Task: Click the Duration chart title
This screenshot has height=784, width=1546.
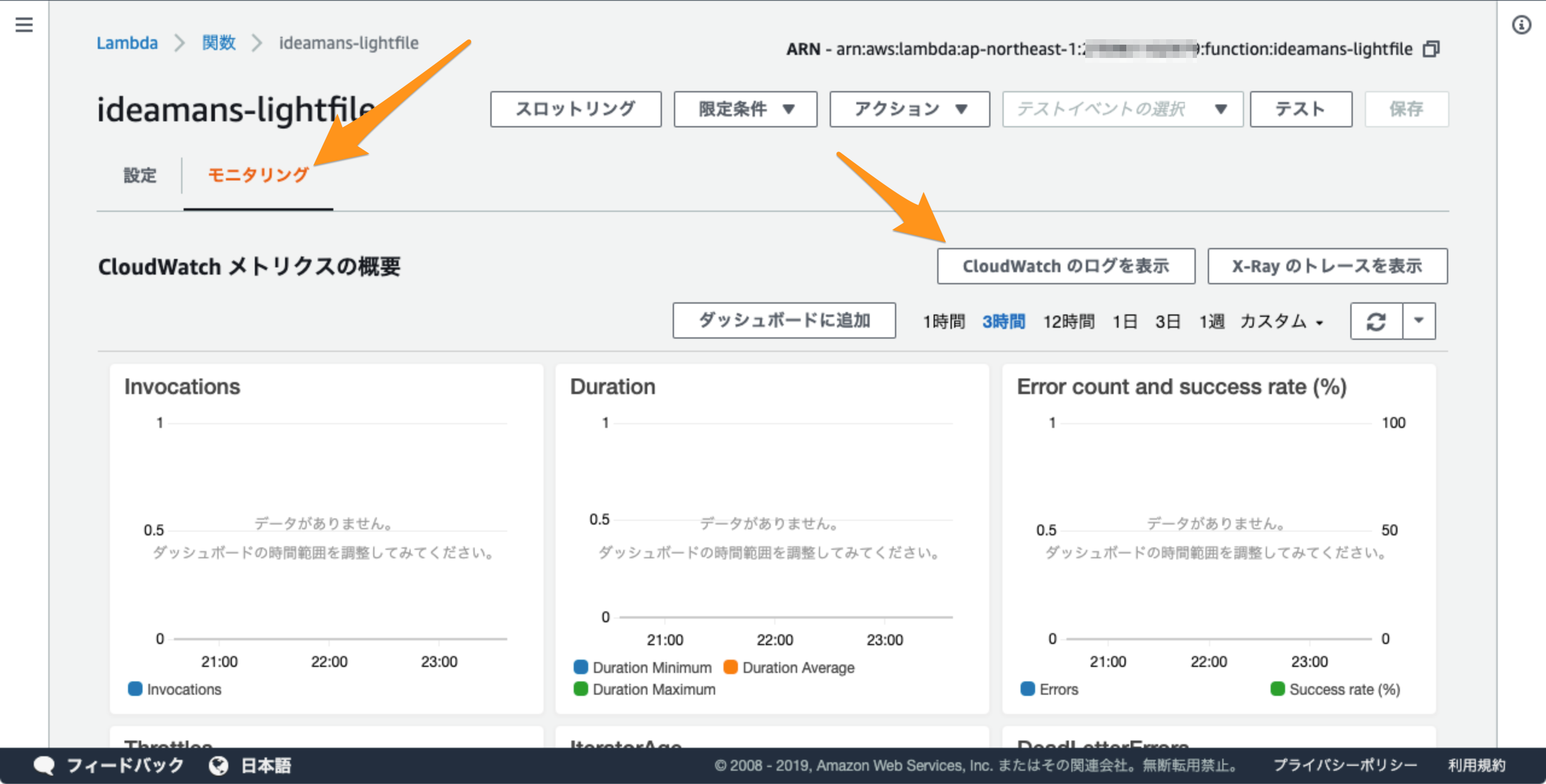Action: pos(613,387)
